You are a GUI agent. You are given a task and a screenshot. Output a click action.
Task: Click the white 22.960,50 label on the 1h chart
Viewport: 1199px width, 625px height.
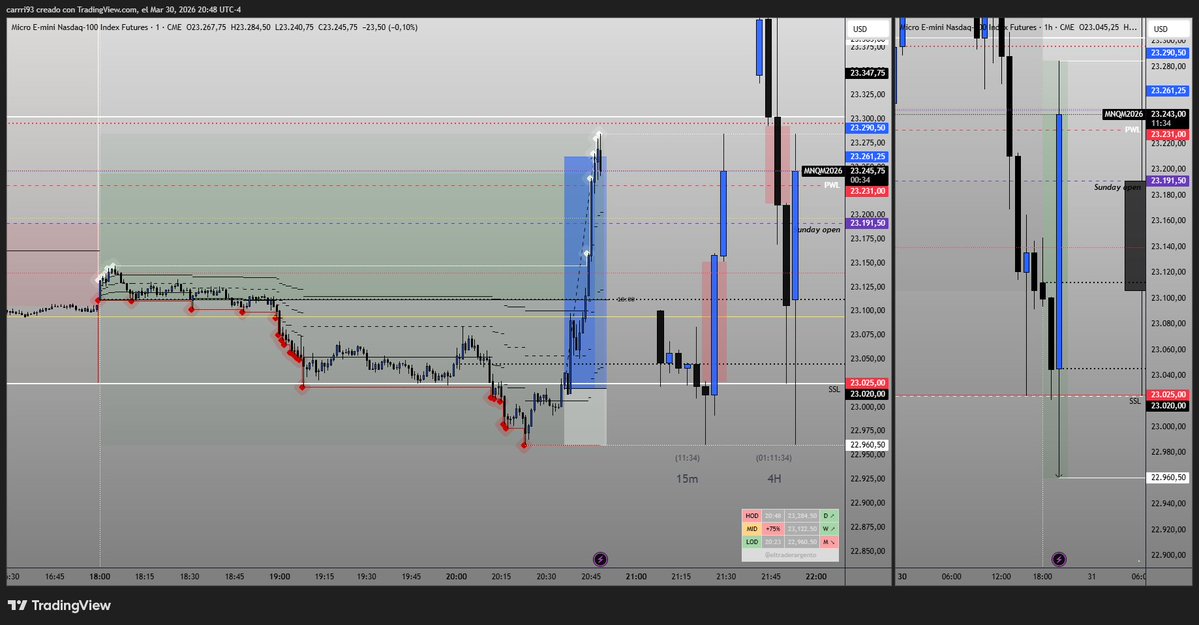pos(1168,477)
